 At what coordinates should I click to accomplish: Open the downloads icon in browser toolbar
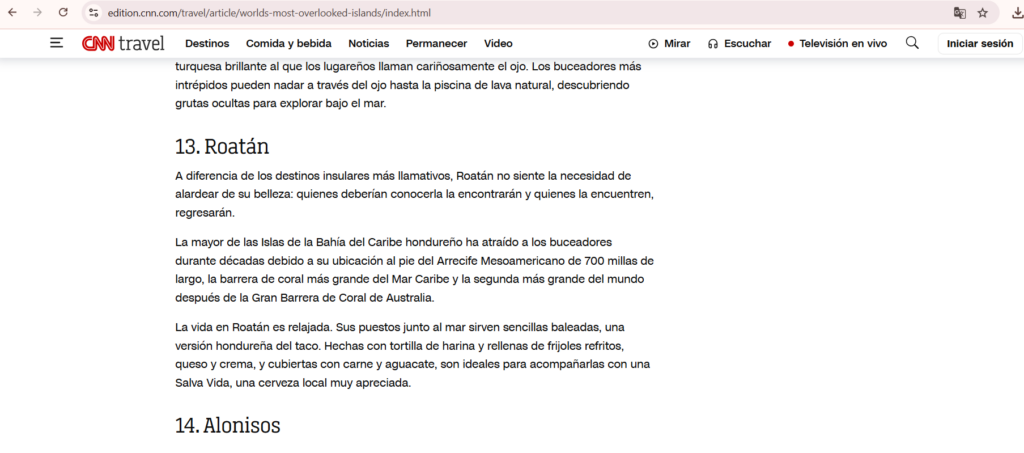coord(1016,12)
